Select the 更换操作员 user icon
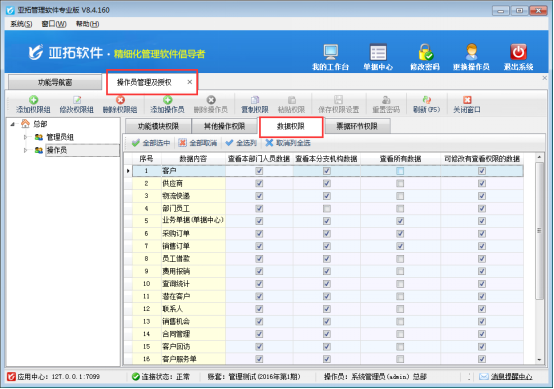The height and width of the screenshot is (389, 554). point(471,53)
